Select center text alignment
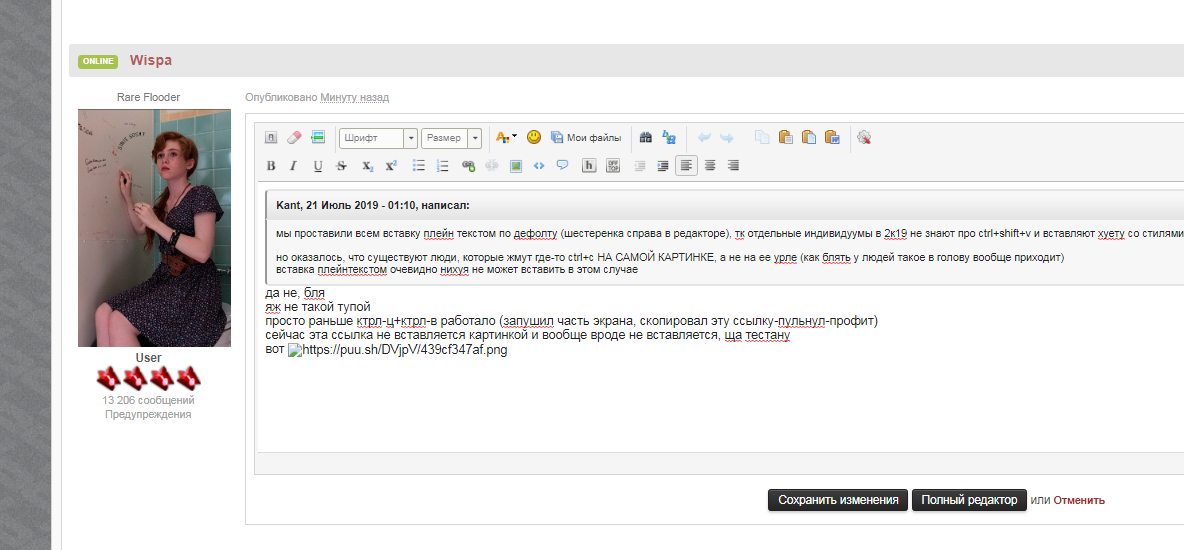1184x550 pixels. pyautogui.click(x=710, y=165)
